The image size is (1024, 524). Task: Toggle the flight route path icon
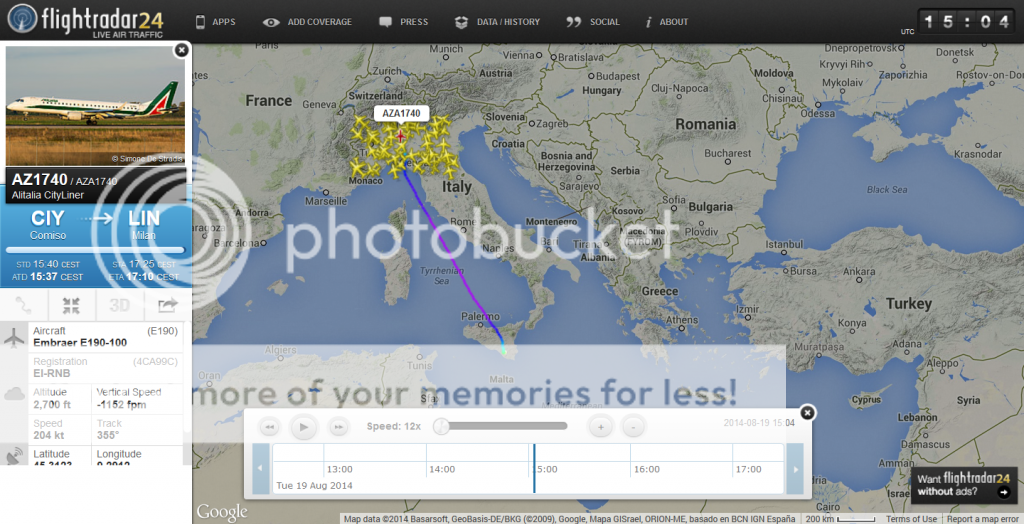tap(24, 306)
